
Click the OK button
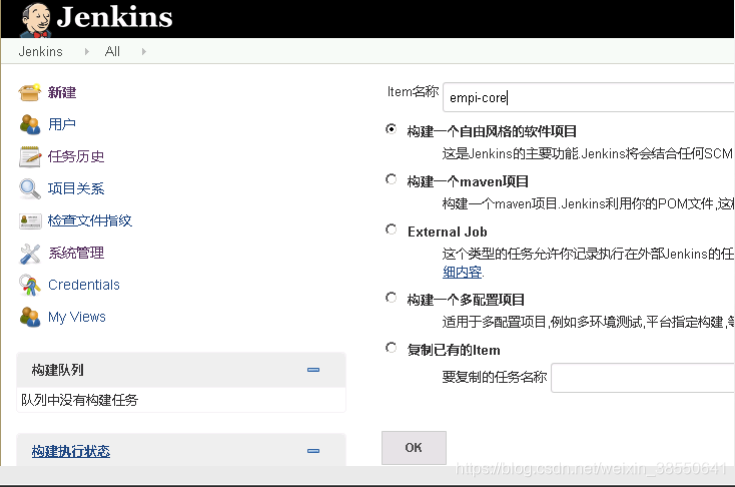(414, 448)
